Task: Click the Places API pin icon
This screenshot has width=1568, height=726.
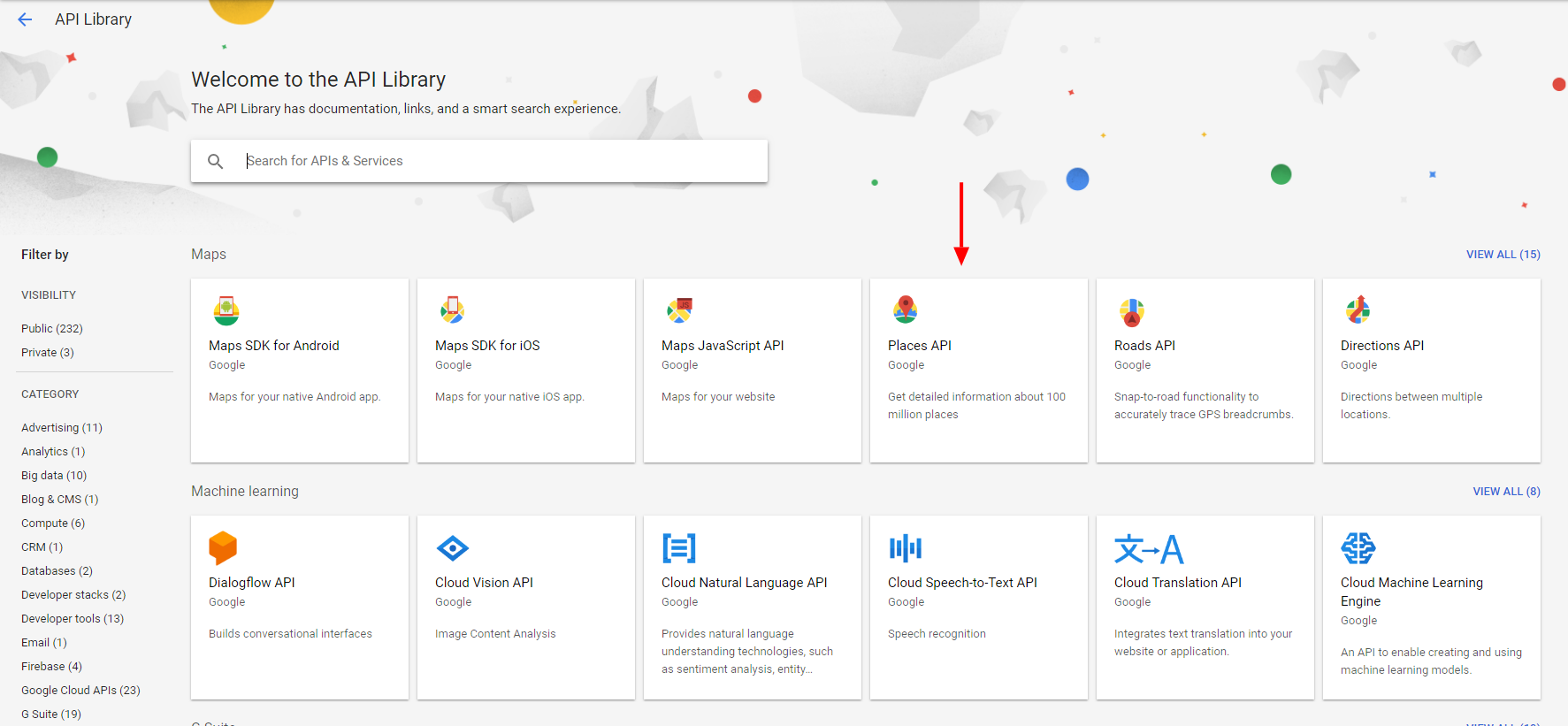Action: point(905,310)
